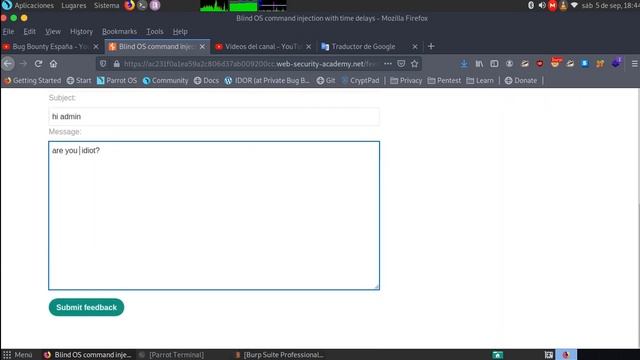This screenshot has width=640, height=360.
Task: Open the Git bookmark
Action: (x=326, y=80)
